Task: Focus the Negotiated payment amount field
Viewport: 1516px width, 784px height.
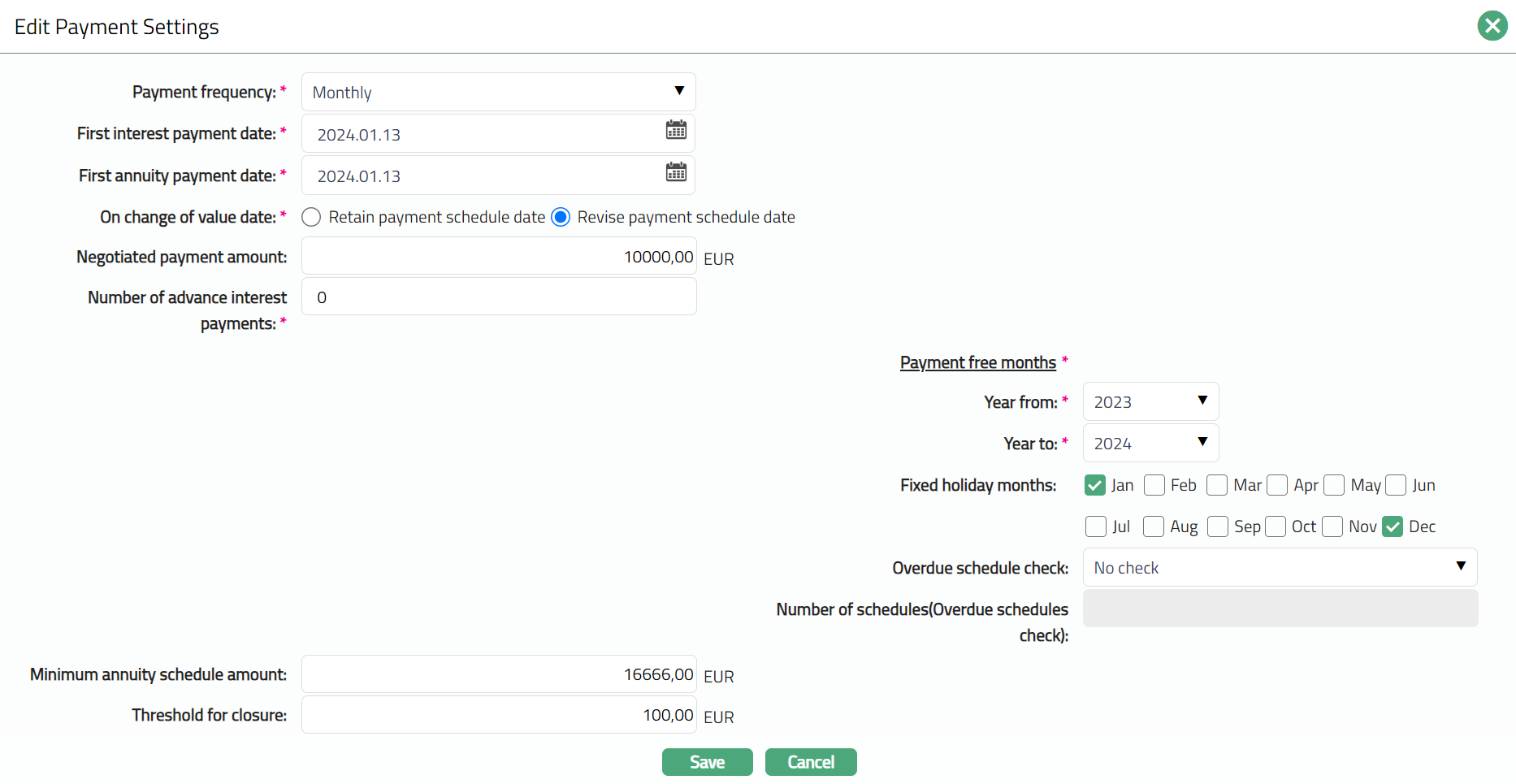Action: pyautogui.click(x=498, y=257)
